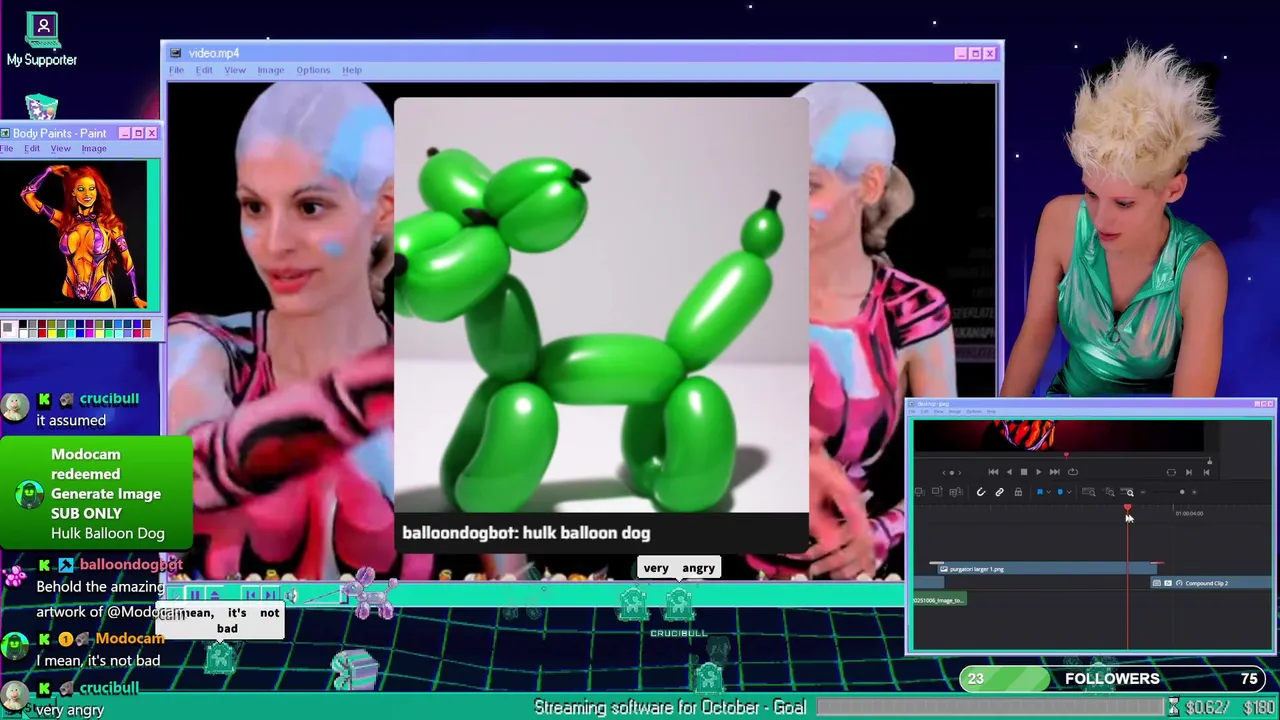This screenshot has width=1280, height=720.
Task: Pick the red swatch in Paint palette
Action: (x=42, y=333)
